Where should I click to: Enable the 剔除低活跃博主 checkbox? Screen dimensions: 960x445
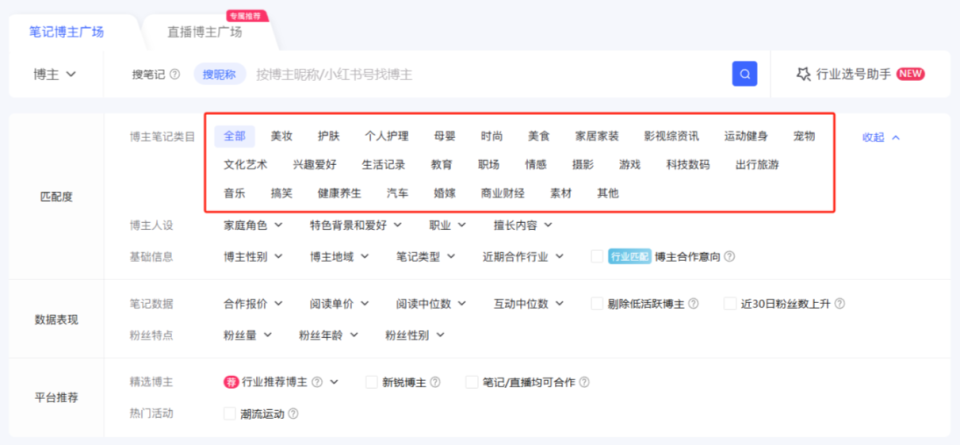point(597,304)
